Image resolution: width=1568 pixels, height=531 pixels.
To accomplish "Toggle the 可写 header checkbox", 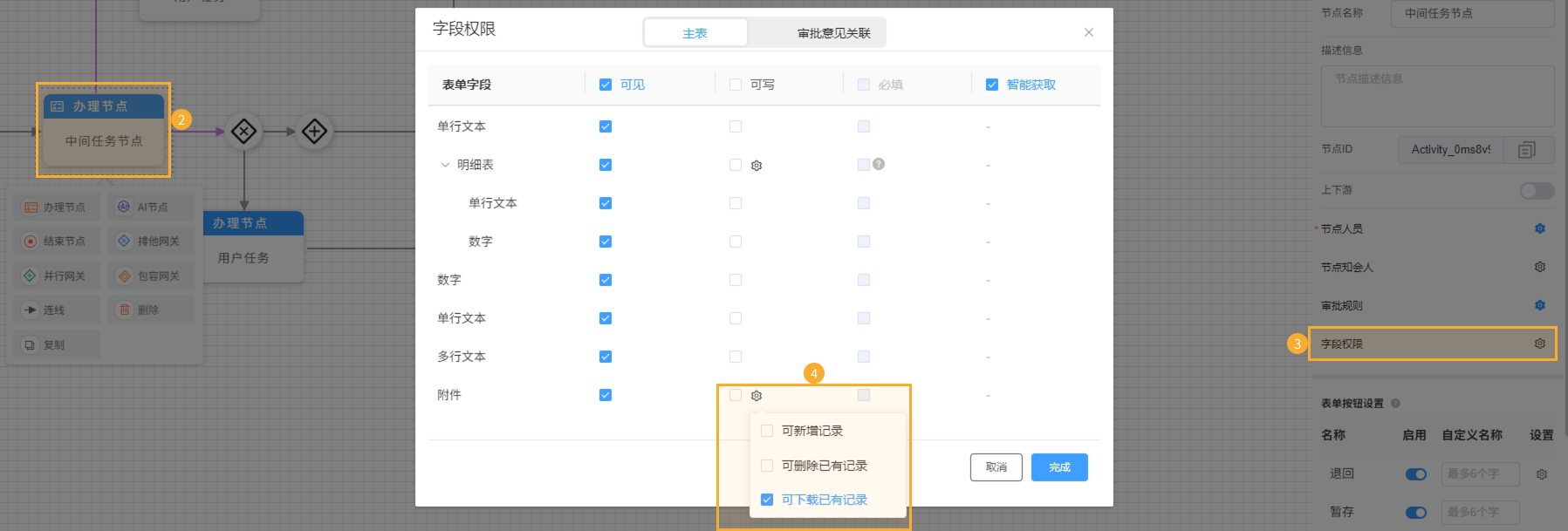I will pyautogui.click(x=736, y=85).
